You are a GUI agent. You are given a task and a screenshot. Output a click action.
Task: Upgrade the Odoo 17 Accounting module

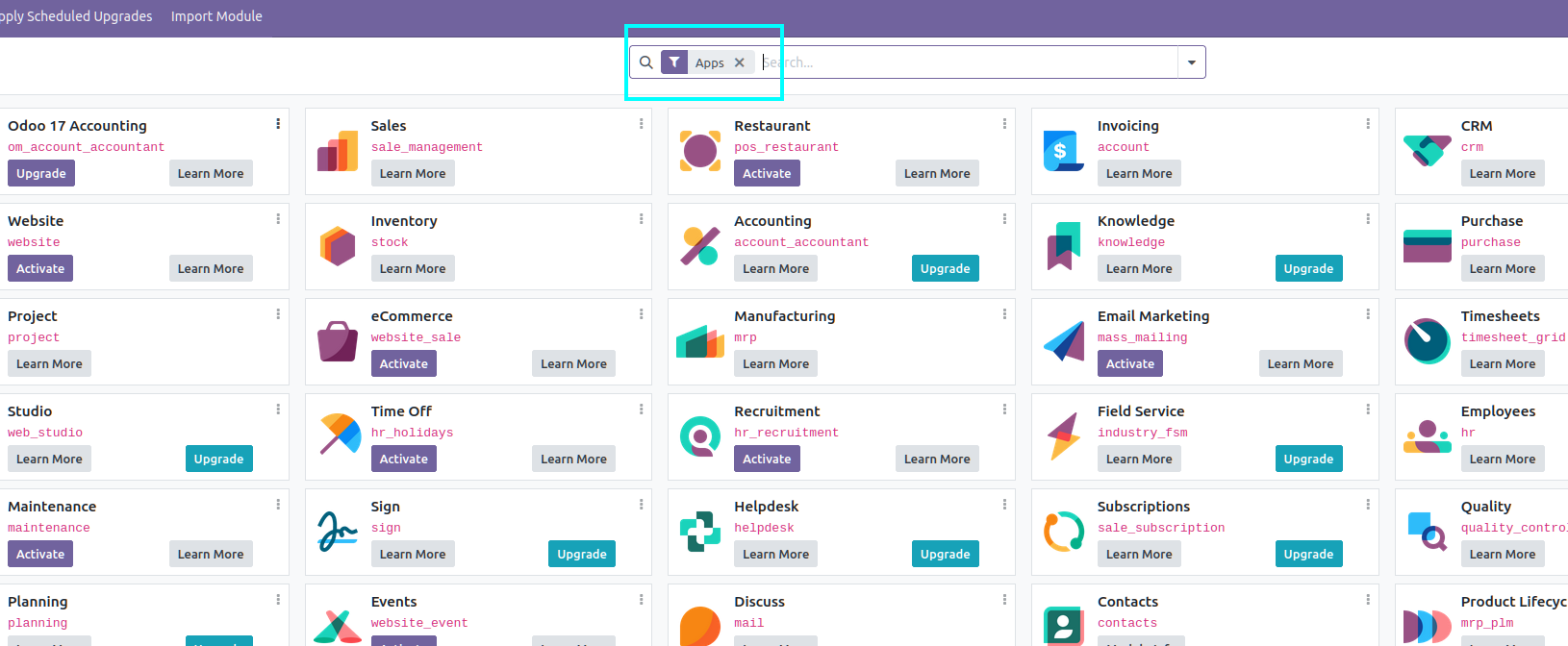click(41, 174)
